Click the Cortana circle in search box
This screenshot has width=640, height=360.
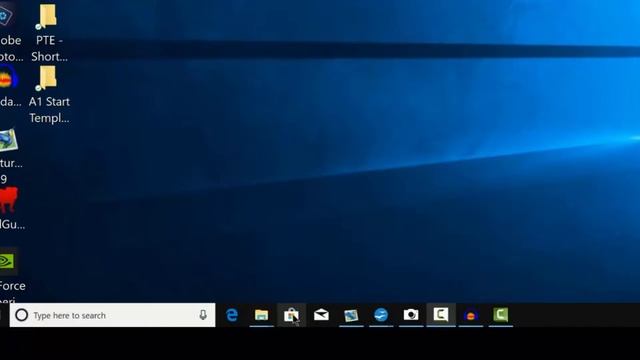(22, 315)
